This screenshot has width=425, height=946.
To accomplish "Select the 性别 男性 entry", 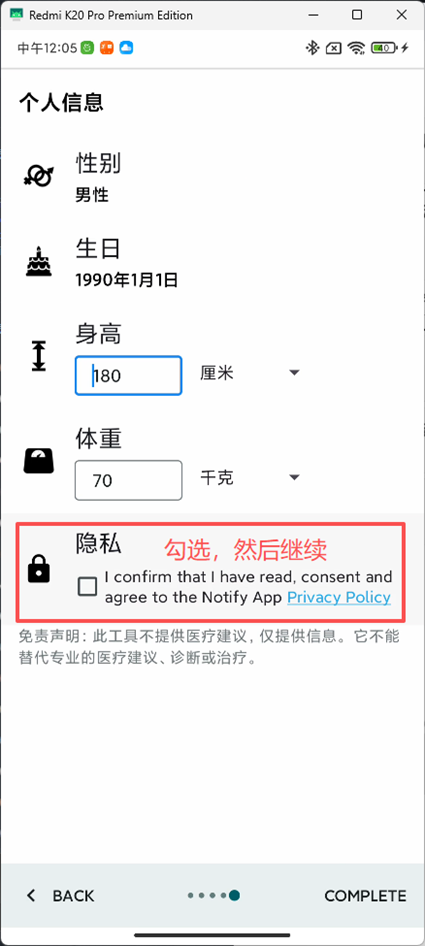I will pyautogui.click(x=212, y=177).
